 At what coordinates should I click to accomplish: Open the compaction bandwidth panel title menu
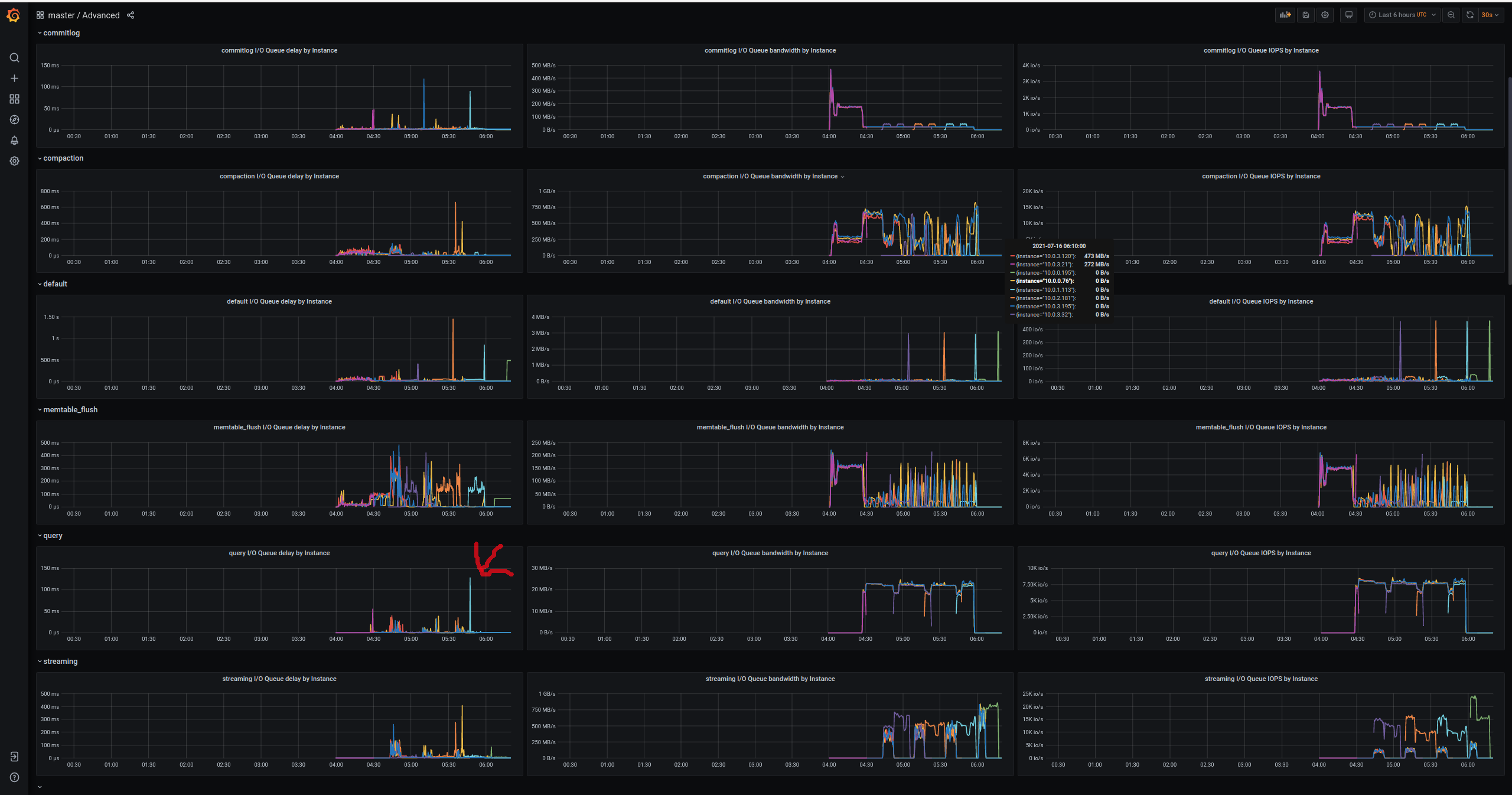click(x=771, y=175)
